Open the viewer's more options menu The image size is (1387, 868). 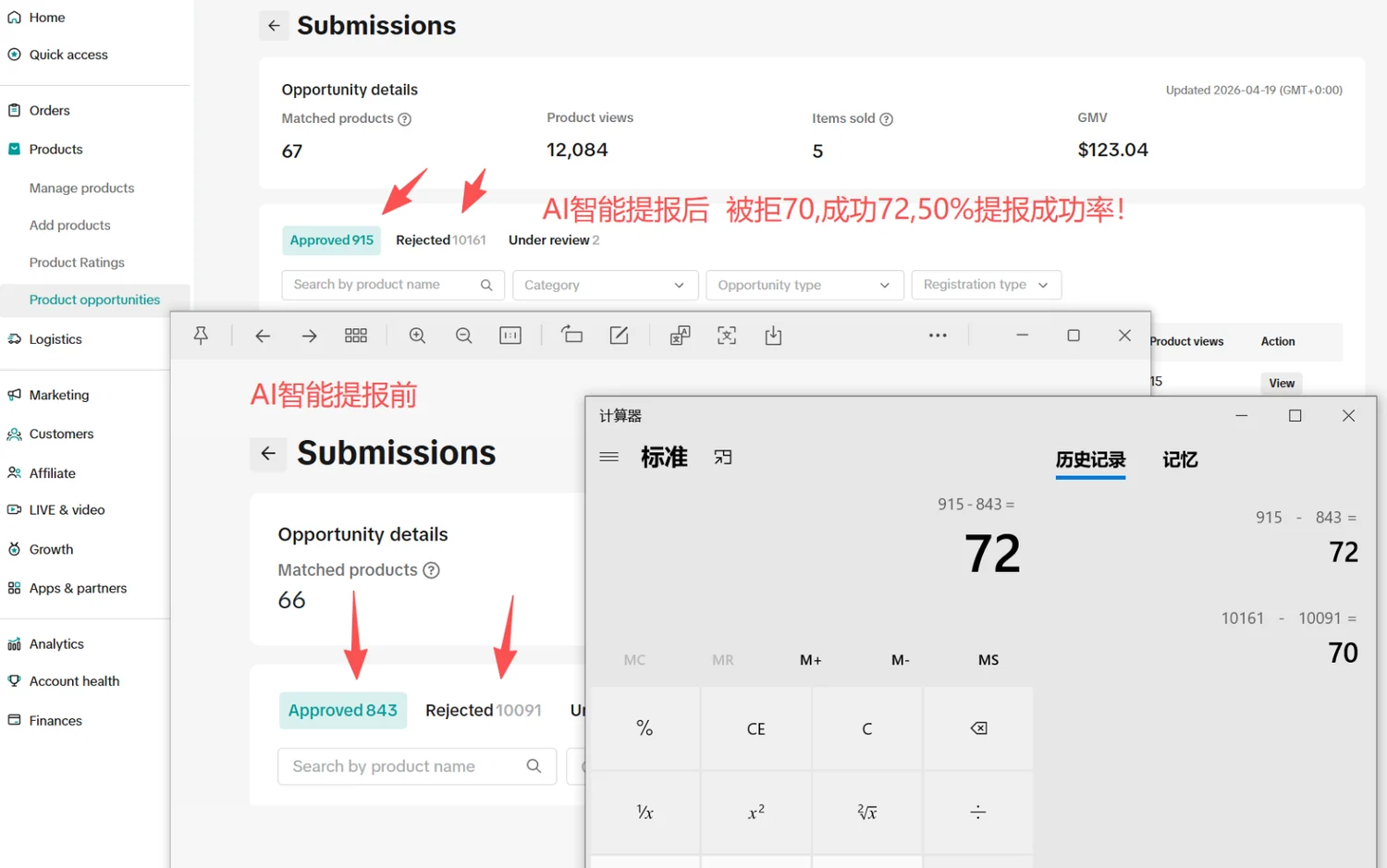(x=938, y=336)
